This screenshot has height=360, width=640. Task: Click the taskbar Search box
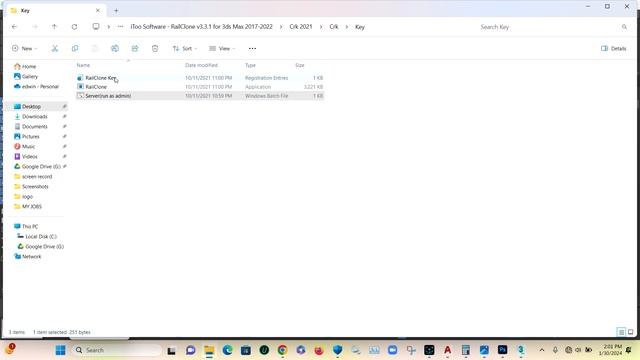[118, 350]
